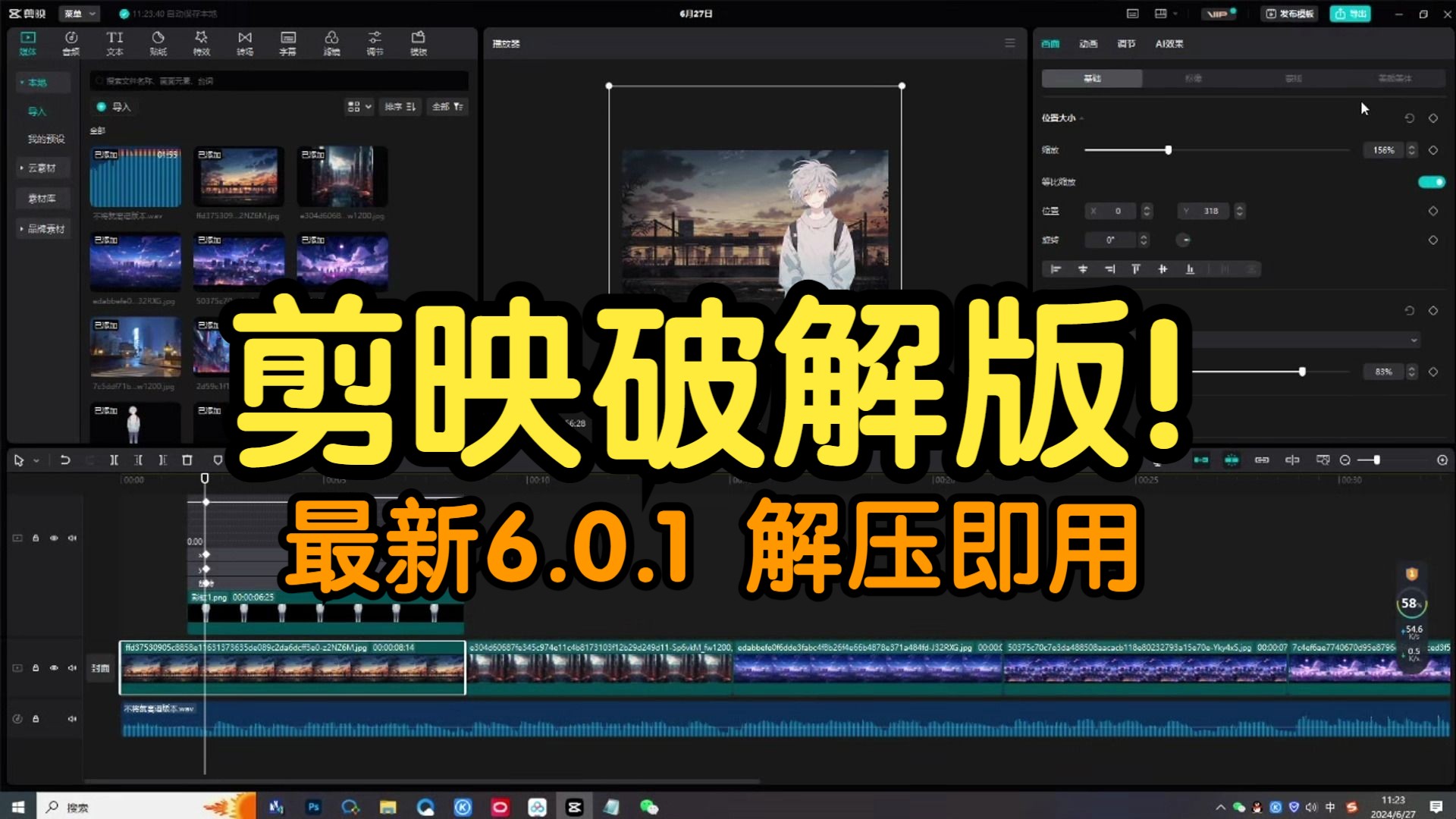Click align-left icon in position alignment row

tap(1055, 269)
